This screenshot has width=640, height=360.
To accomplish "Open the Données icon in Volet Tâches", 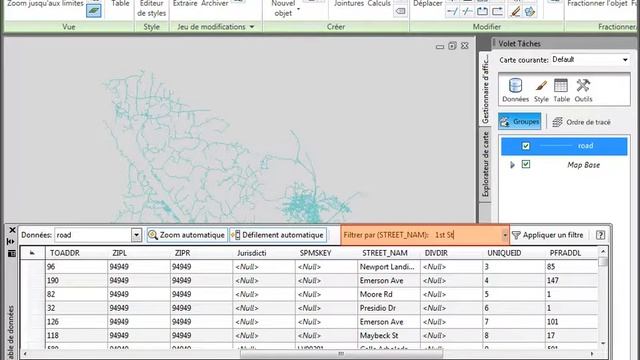I will pyautogui.click(x=515, y=90).
